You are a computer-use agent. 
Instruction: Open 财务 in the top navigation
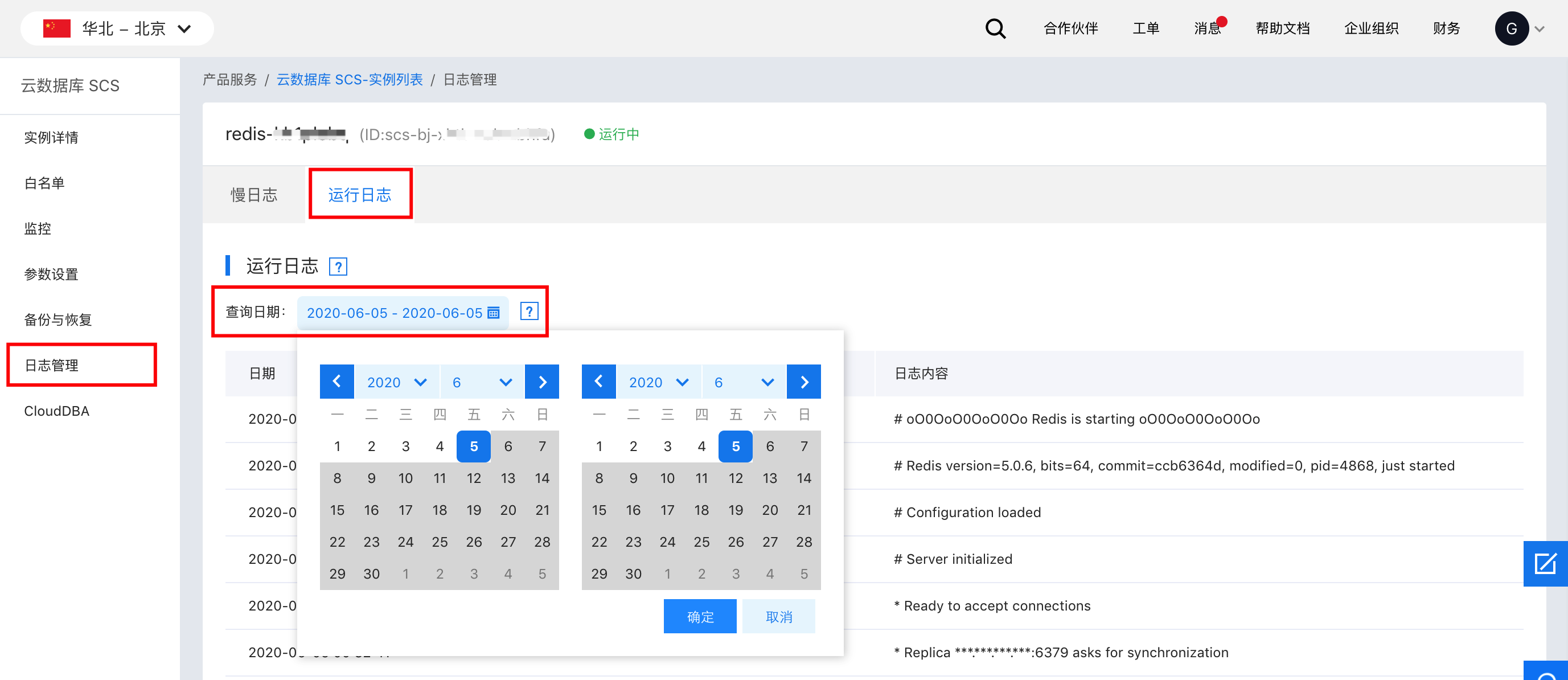tap(1446, 28)
